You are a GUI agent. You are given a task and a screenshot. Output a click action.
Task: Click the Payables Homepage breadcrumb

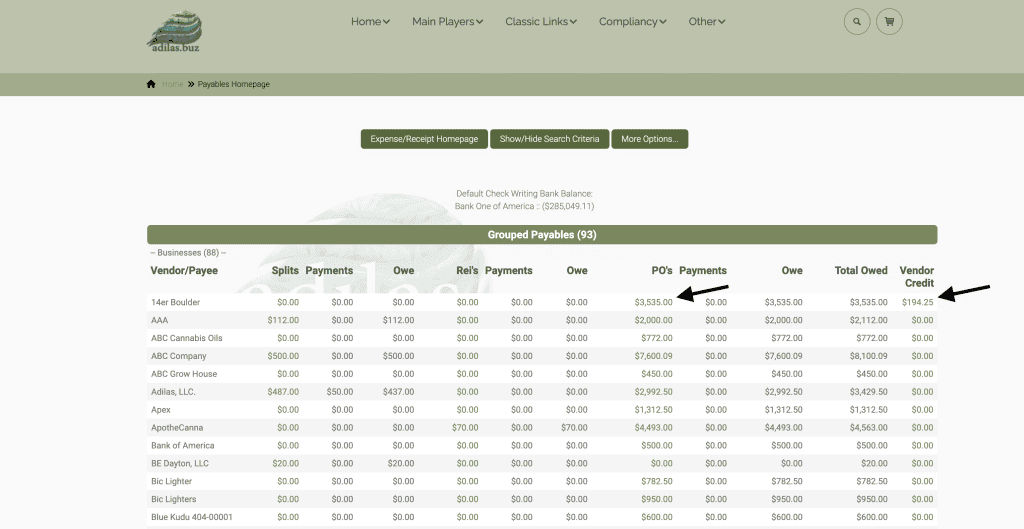234,84
